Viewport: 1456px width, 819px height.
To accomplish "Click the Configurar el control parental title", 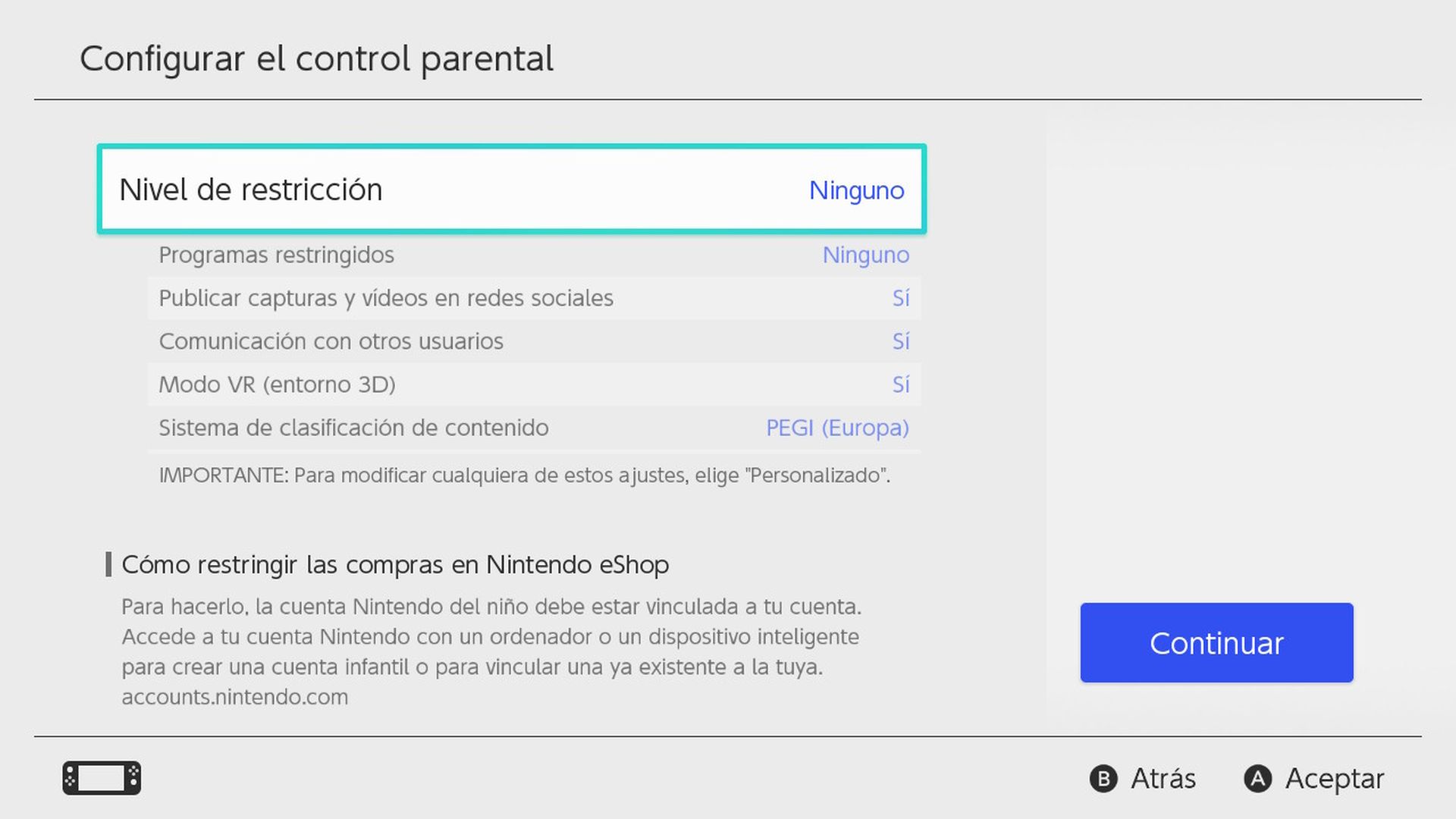I will 318,58.
